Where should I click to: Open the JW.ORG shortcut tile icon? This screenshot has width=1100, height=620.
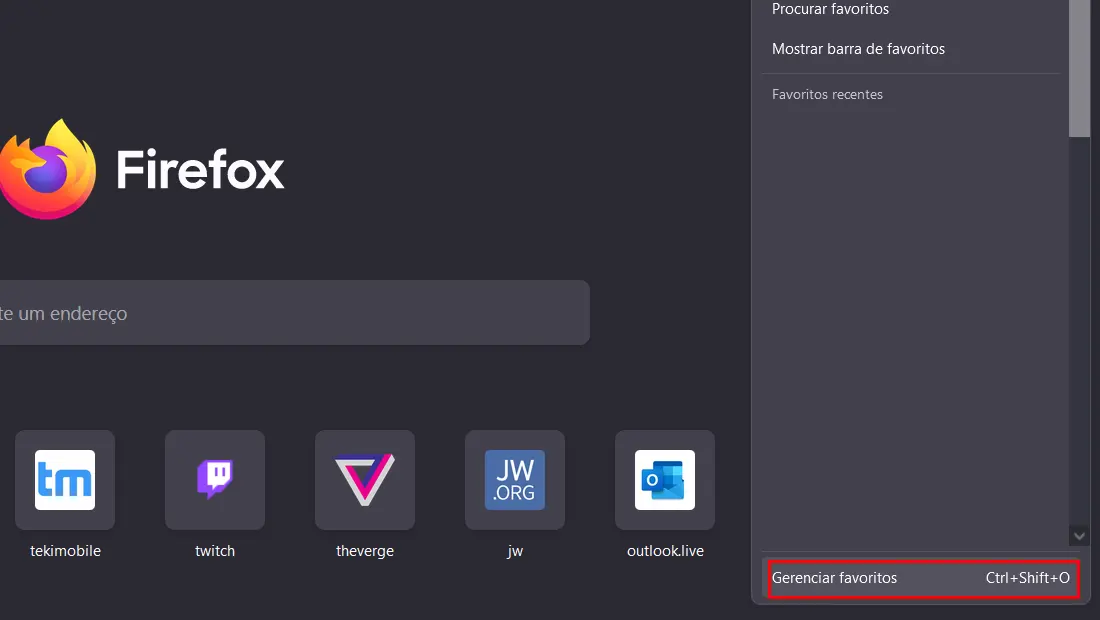pos(515,480)
